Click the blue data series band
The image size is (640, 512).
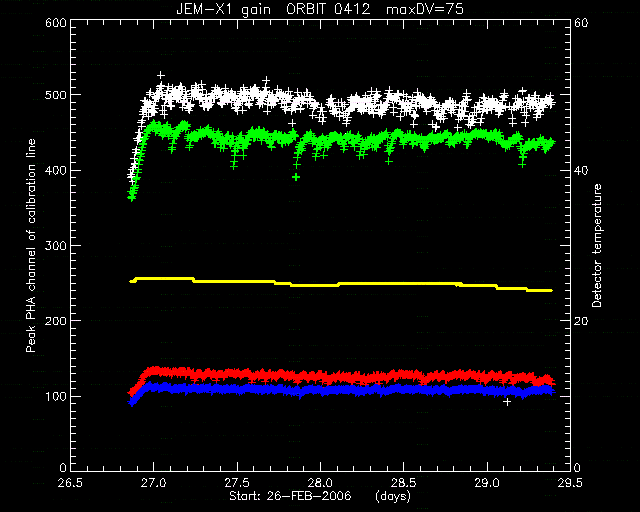342,390
